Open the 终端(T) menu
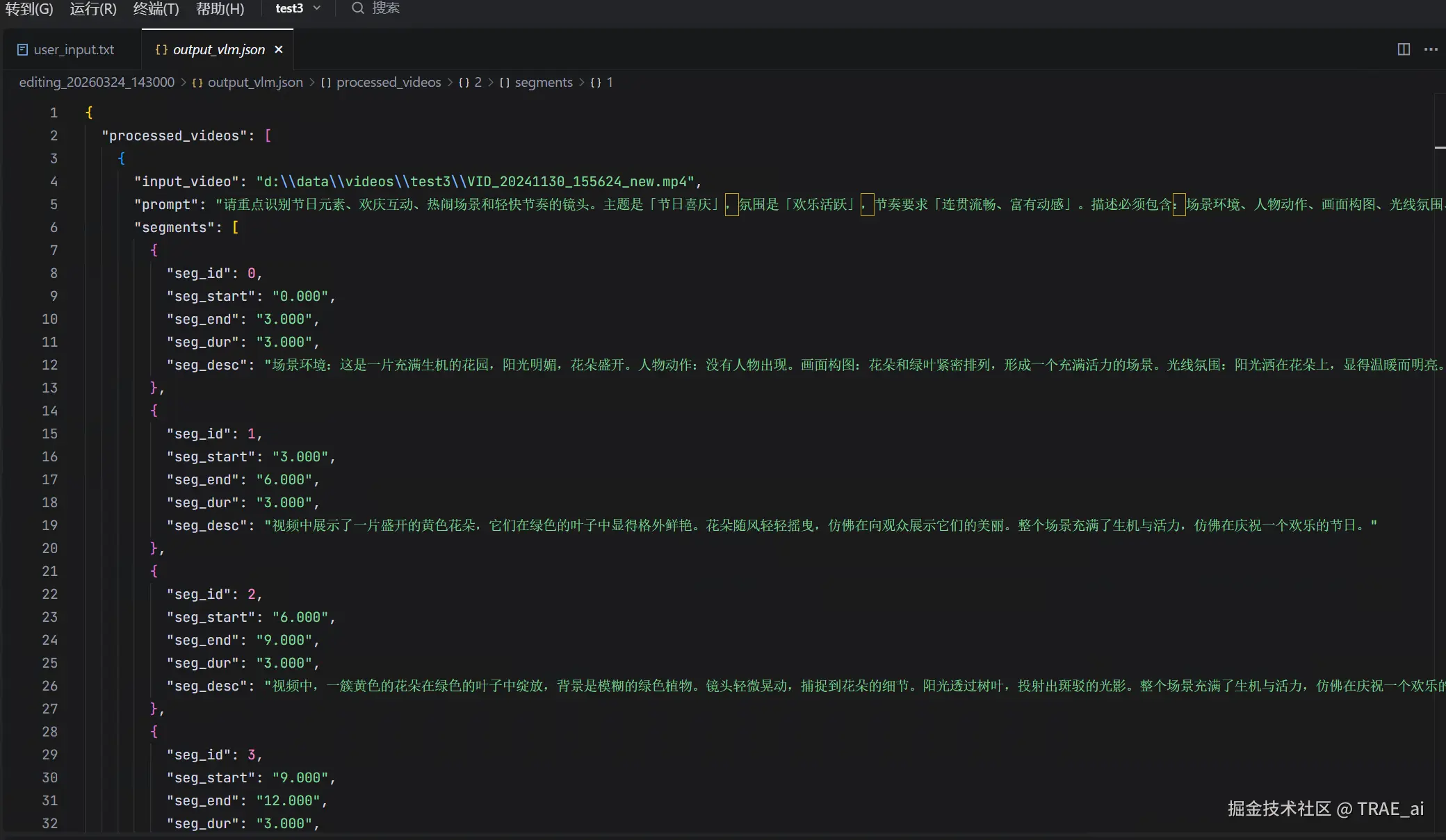This screenshot has height=840, width=1446. 156,9
